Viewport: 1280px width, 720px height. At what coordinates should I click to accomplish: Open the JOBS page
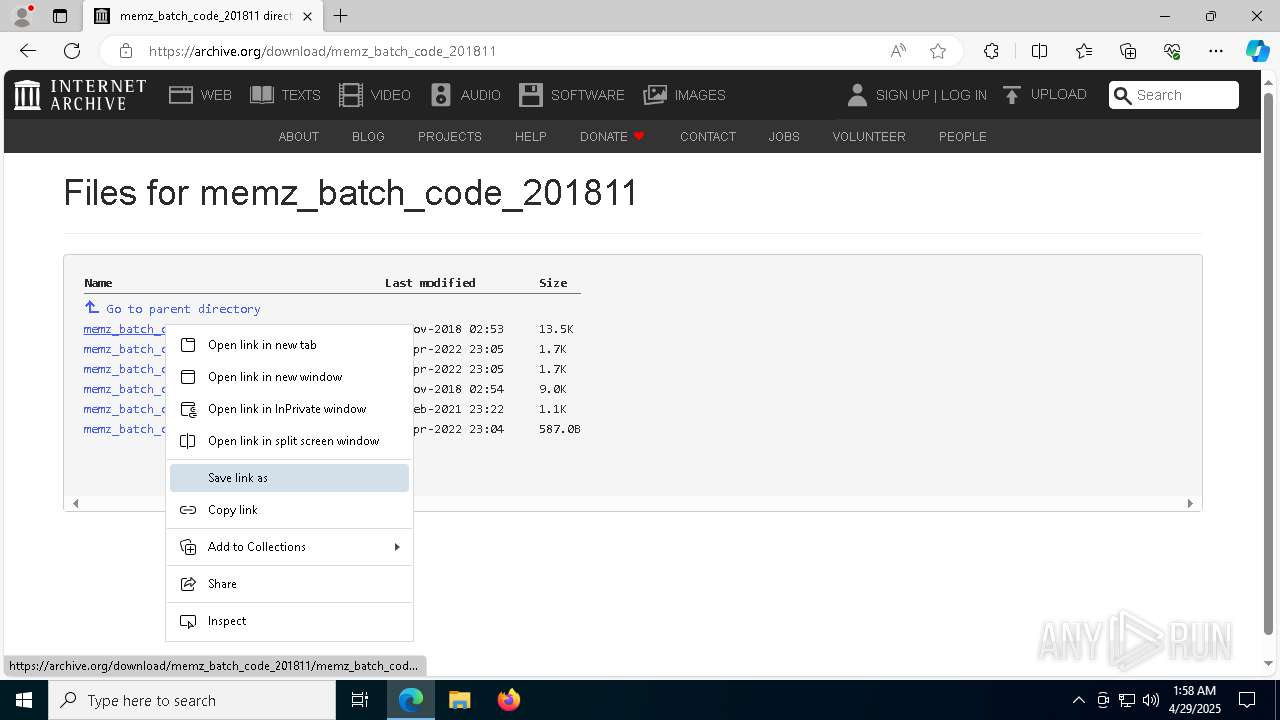click(784, 137)
